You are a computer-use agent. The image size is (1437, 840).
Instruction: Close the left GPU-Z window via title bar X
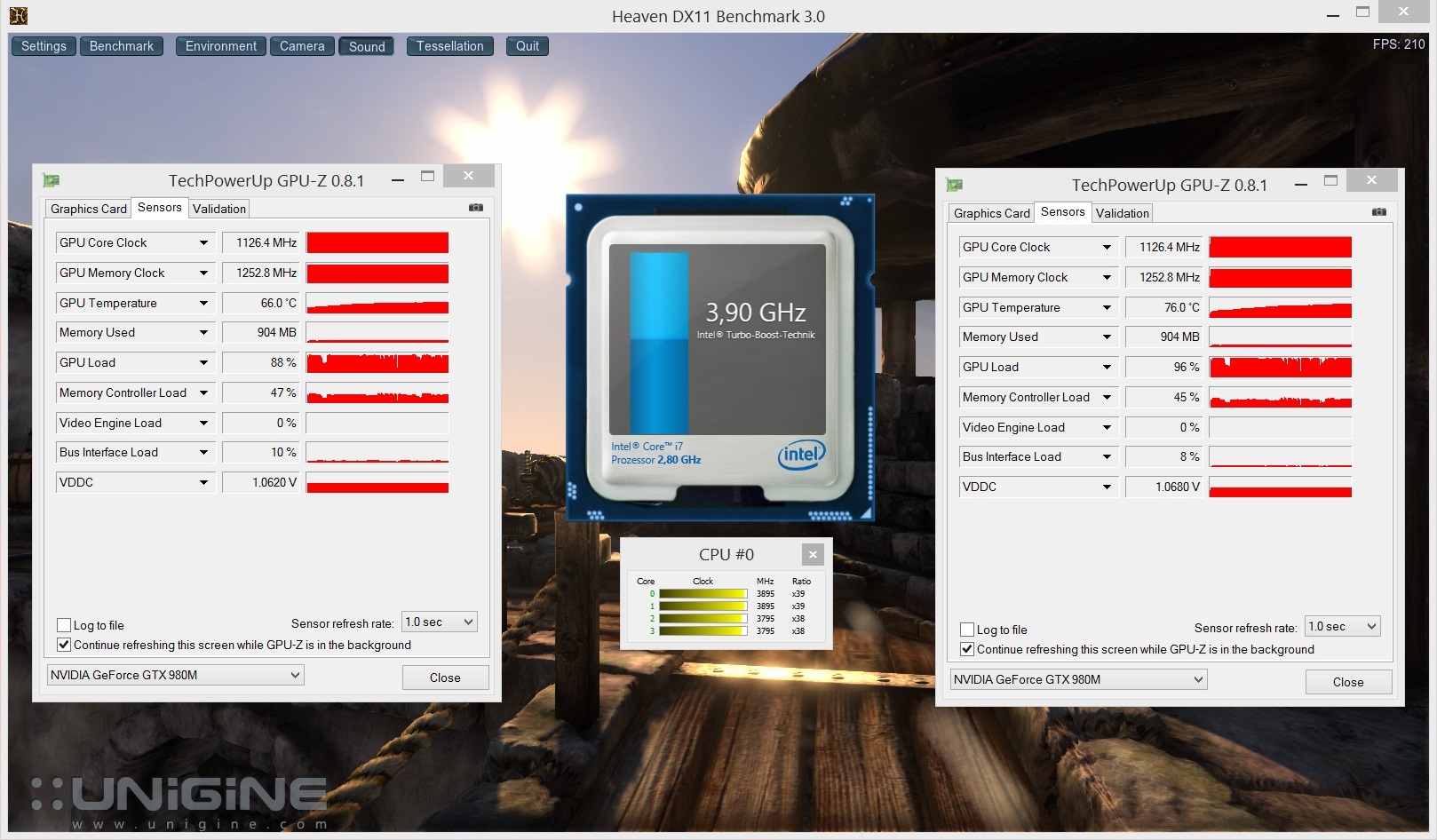[x=468, y=176]
